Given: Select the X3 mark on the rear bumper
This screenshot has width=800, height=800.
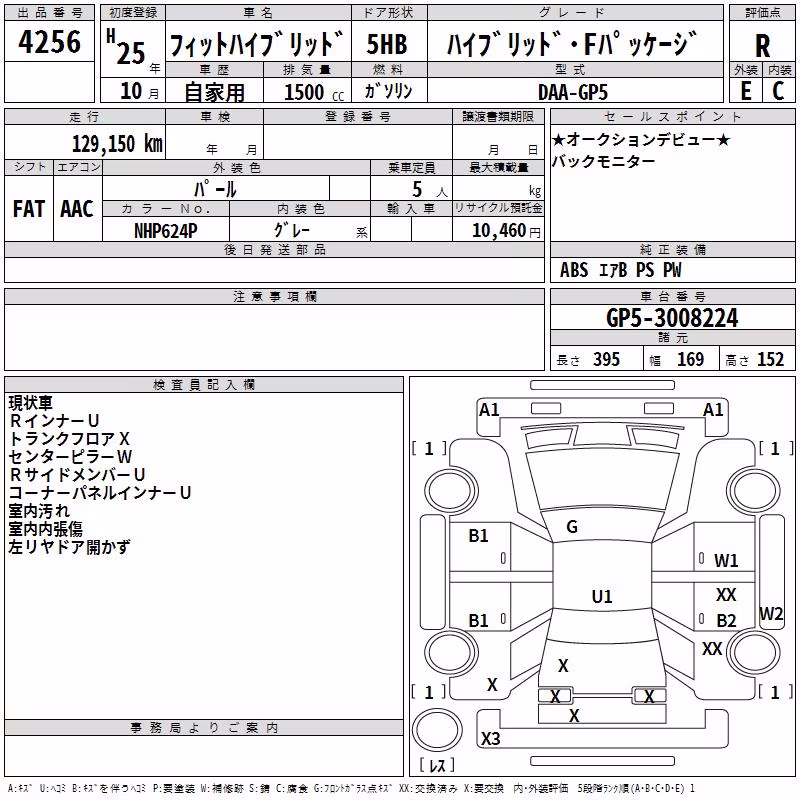Looking at the screenshot, I should (491, 738).
